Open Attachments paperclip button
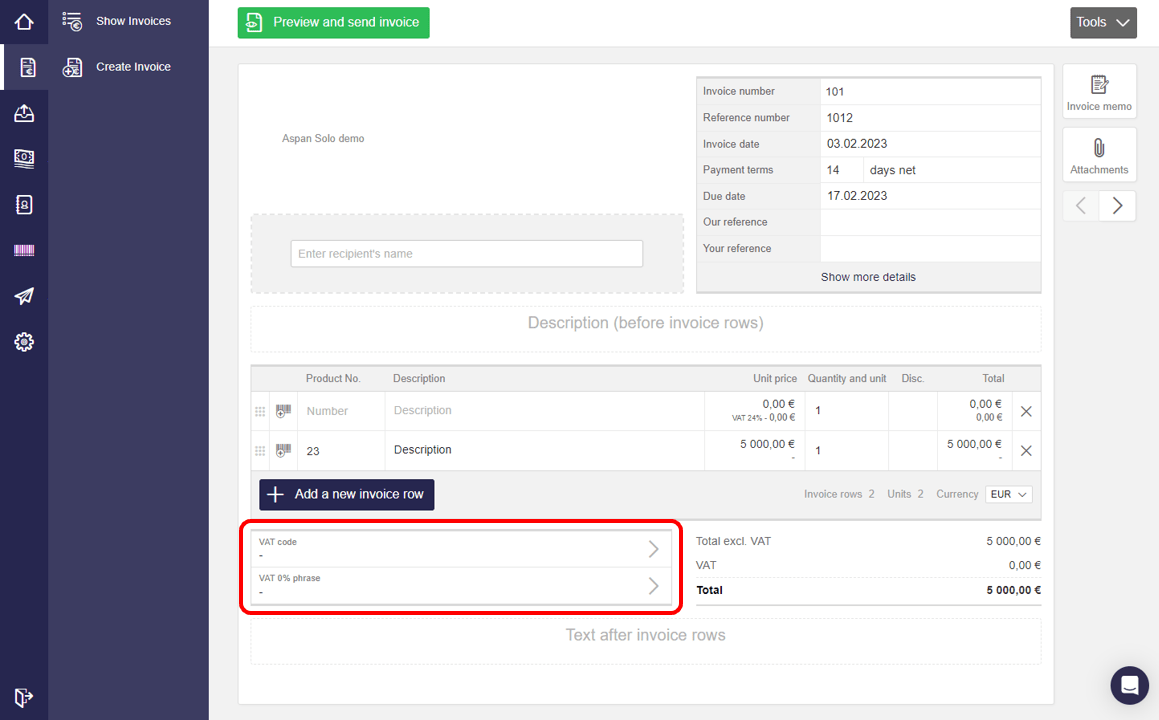The width and height of the screenshot is (1159, 720). 1099,154
